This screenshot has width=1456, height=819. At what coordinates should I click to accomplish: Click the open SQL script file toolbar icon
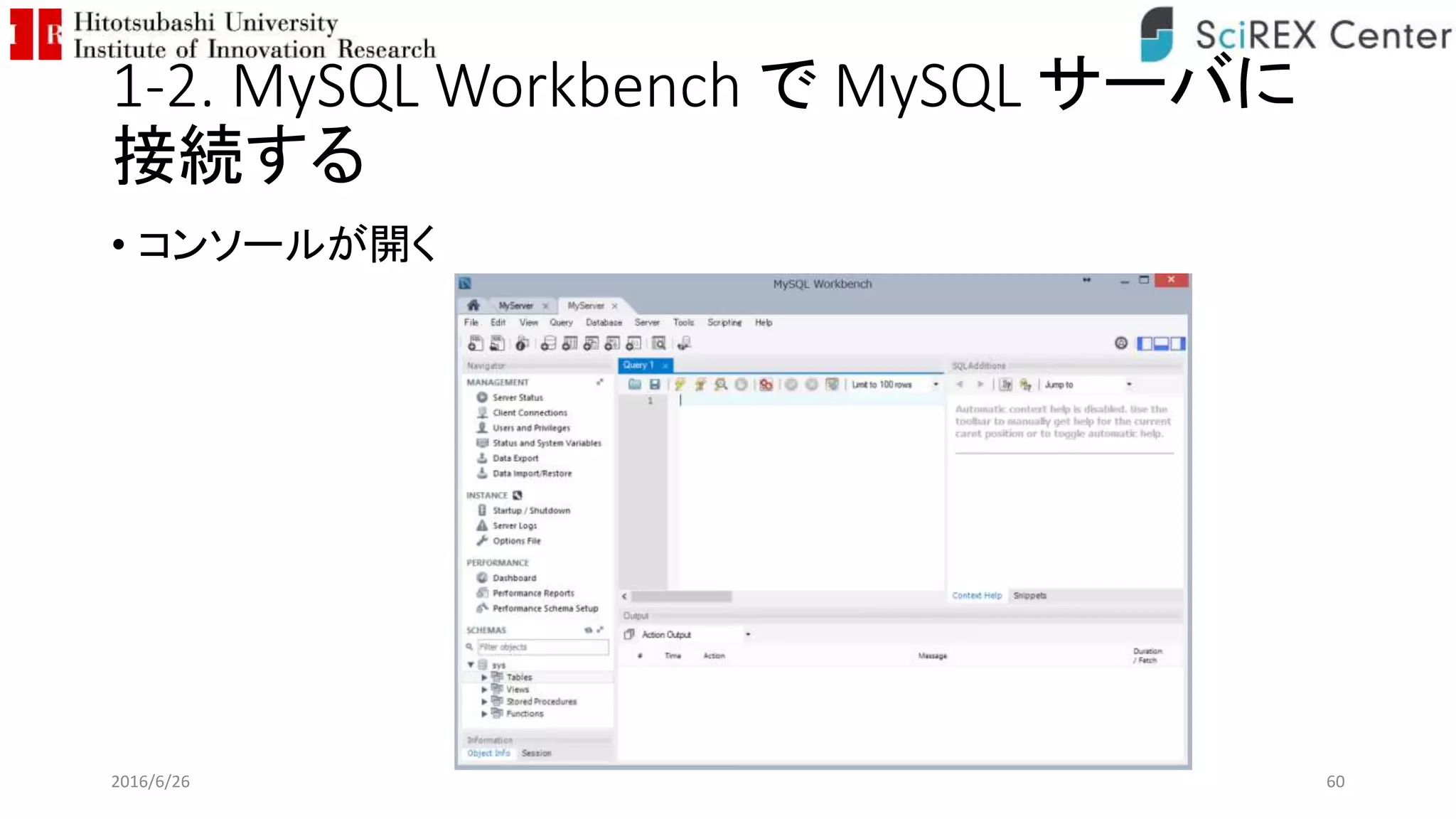coord(498,343)
